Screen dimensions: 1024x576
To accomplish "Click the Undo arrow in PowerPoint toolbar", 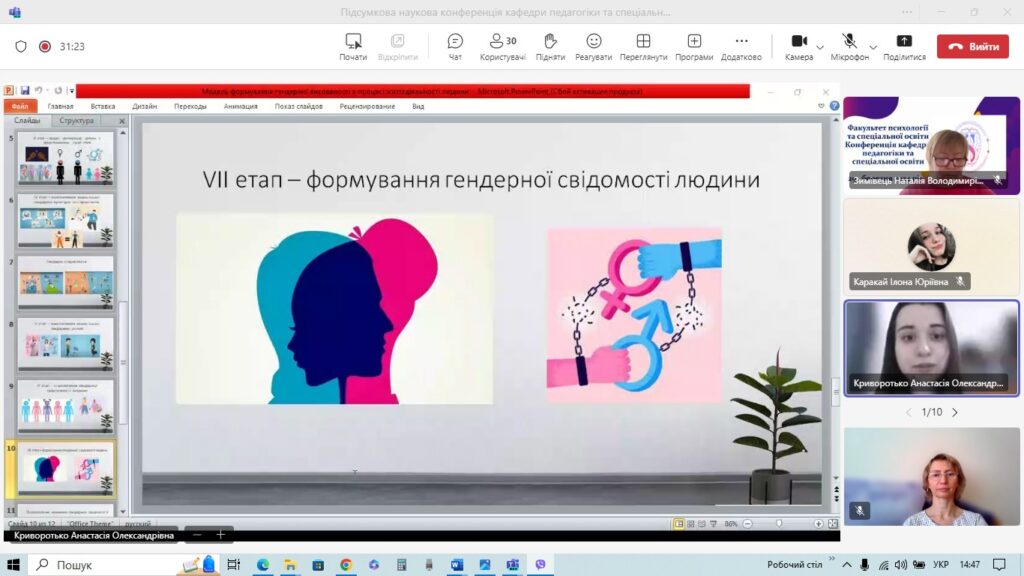I will (x=39, y=91).
